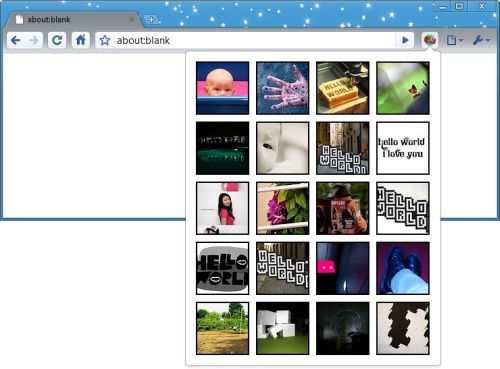
Task: Open the green garden field thumbnail
Action: pos(223,328)
